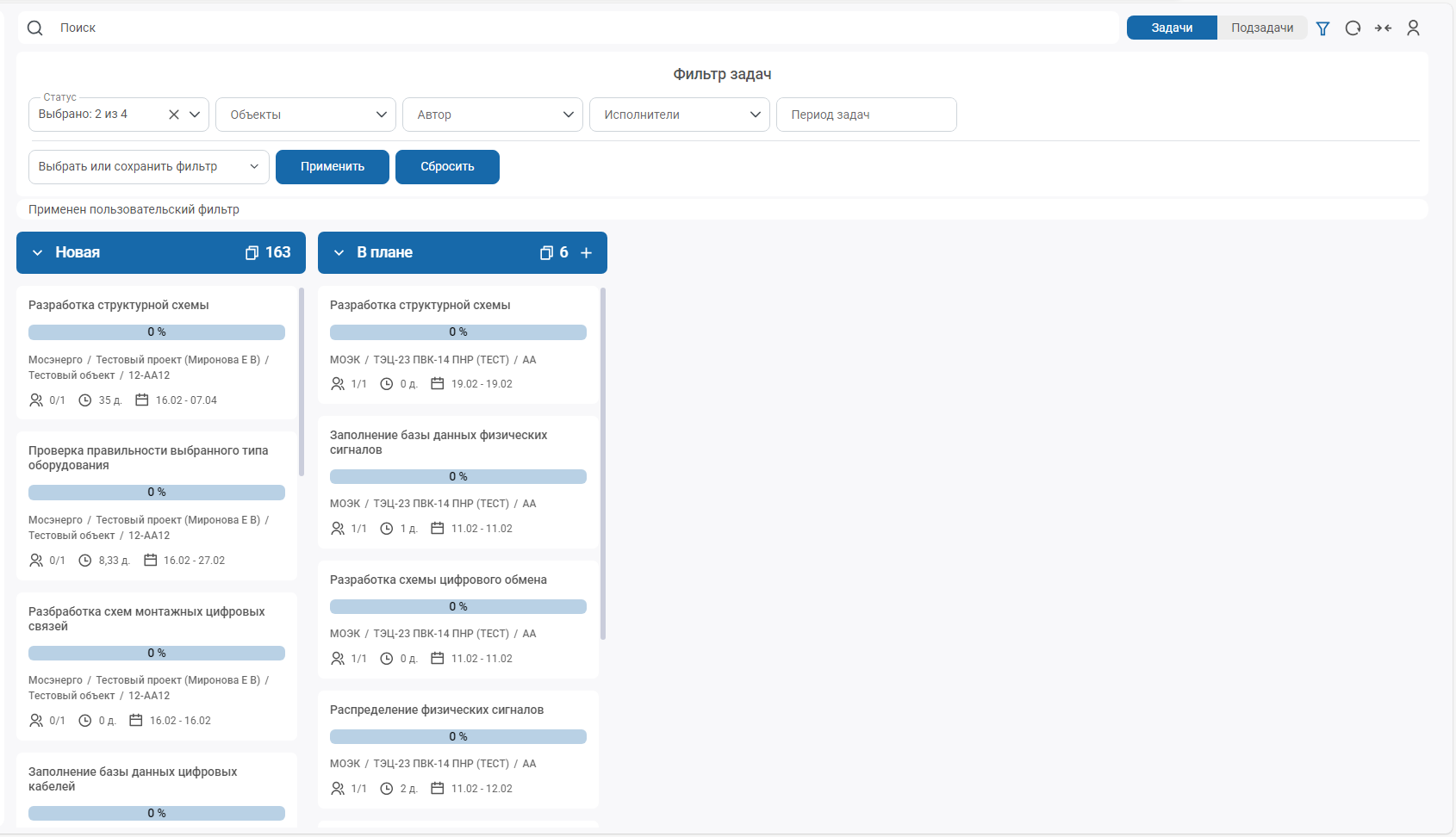Switch to the Подзадачи view
The height and width of the screenshot is (837, 1456).
(x=1261, y=28)
